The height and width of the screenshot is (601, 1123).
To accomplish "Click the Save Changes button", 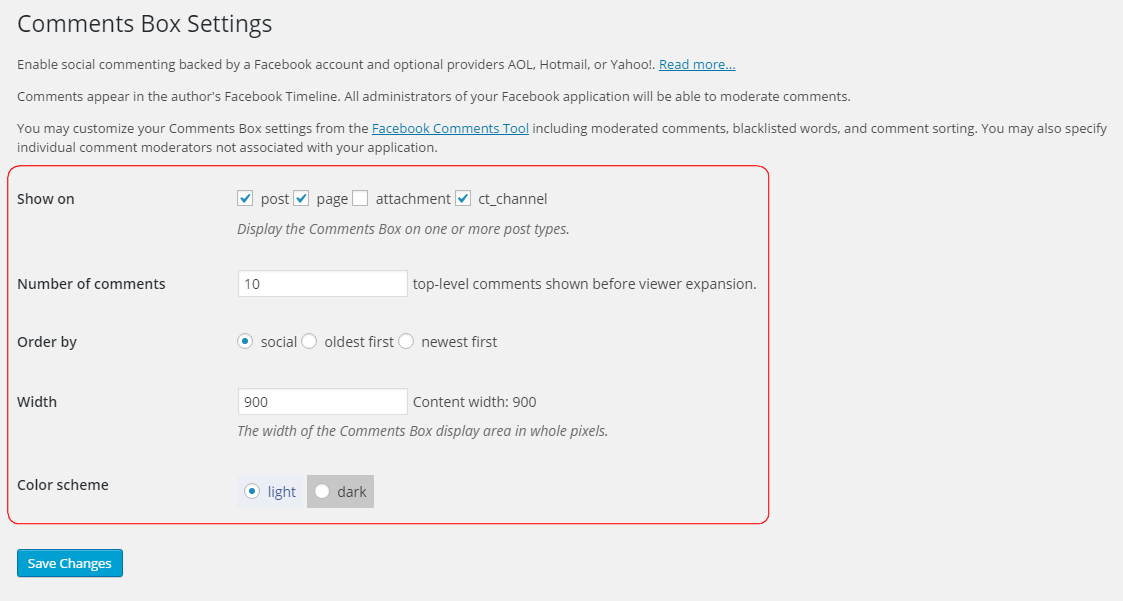I will point(70,563).
